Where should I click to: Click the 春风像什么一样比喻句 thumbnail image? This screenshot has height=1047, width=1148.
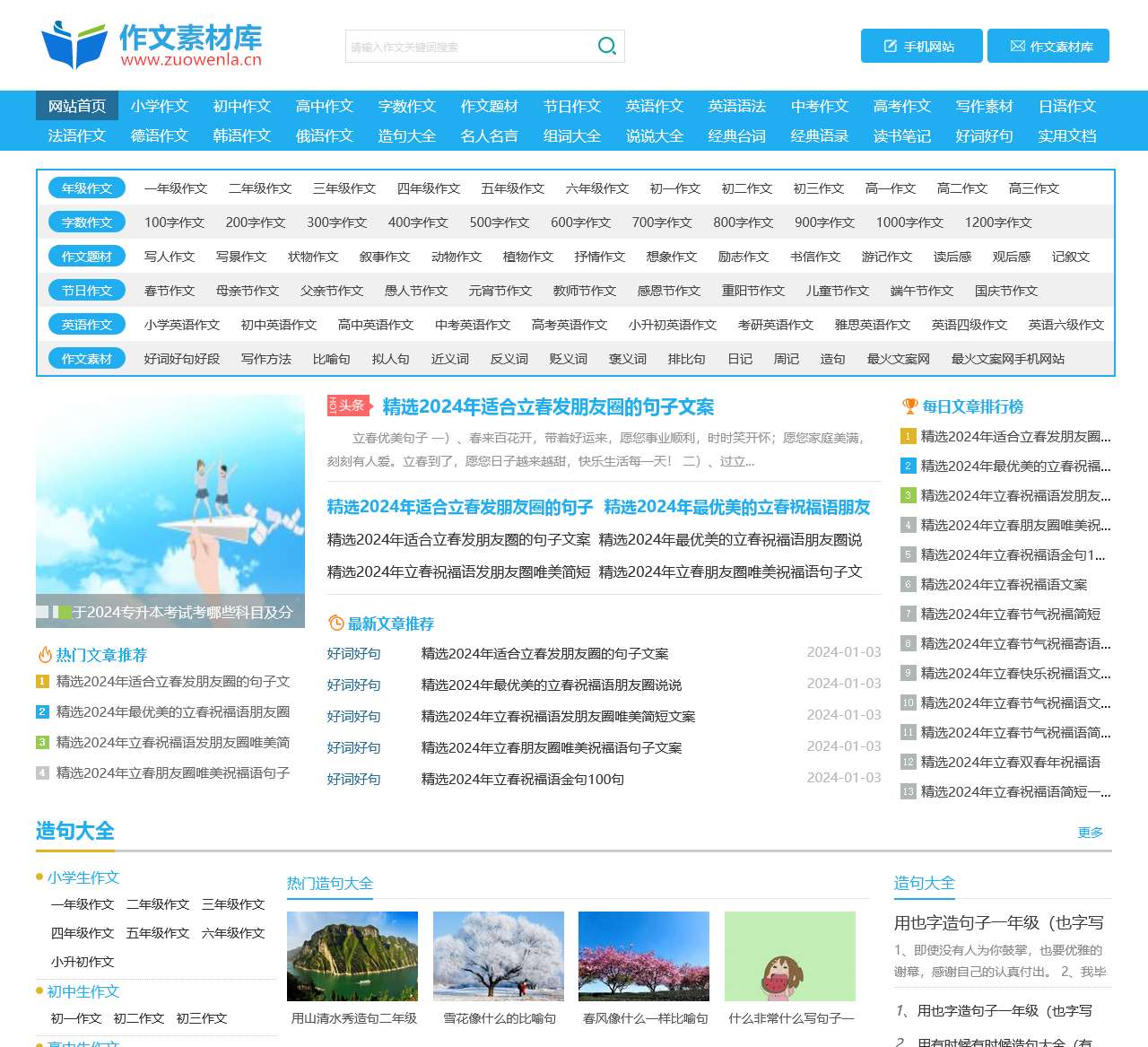(644, 955)
